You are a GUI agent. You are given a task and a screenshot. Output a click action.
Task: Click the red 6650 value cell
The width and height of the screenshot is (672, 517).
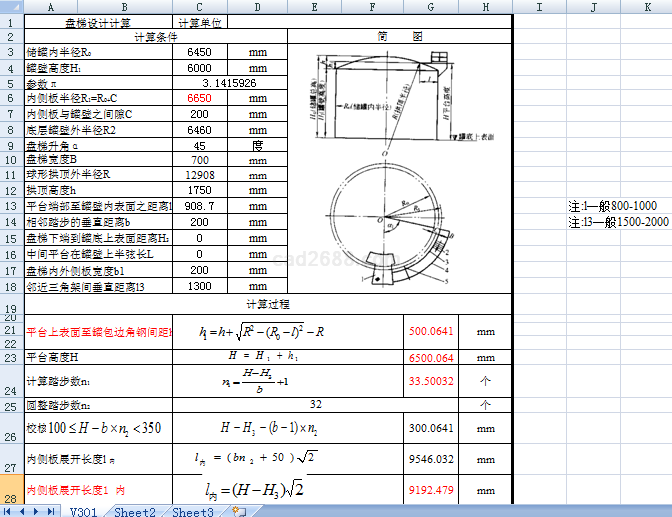[x=200, y=98]
